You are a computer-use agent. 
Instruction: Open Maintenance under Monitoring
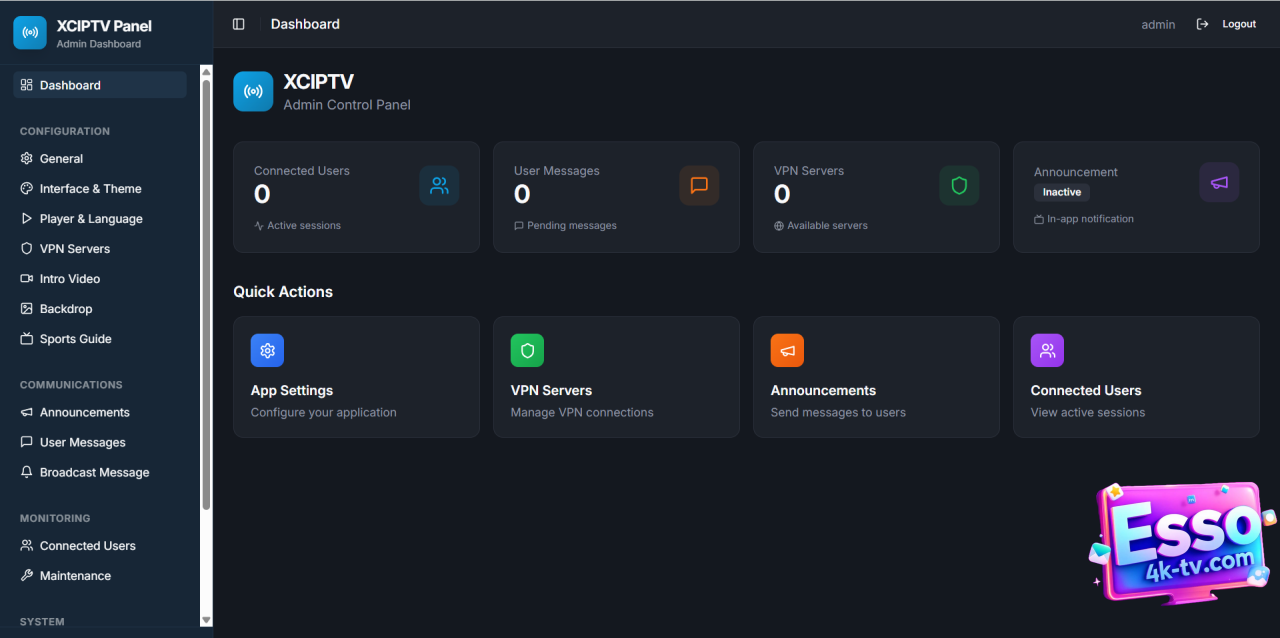75,576
